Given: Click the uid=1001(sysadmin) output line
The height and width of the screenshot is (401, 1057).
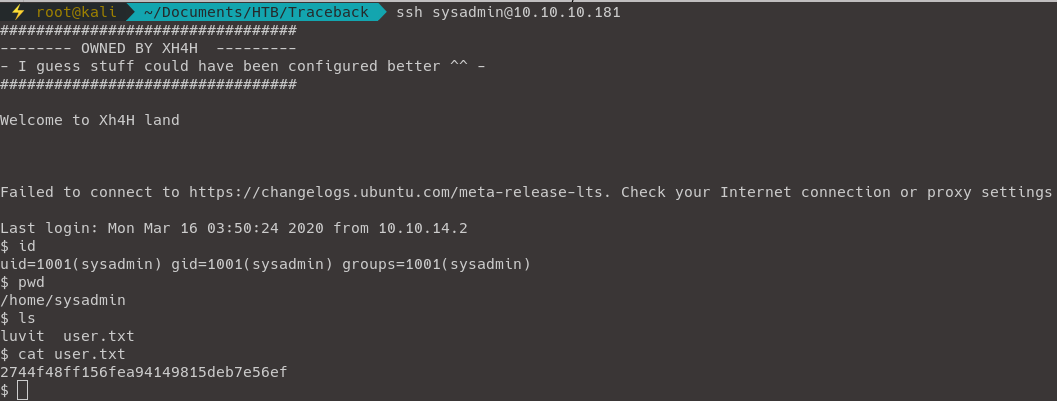Looking at the screenshot, I should pyautogui.click(x=265, y=264).
